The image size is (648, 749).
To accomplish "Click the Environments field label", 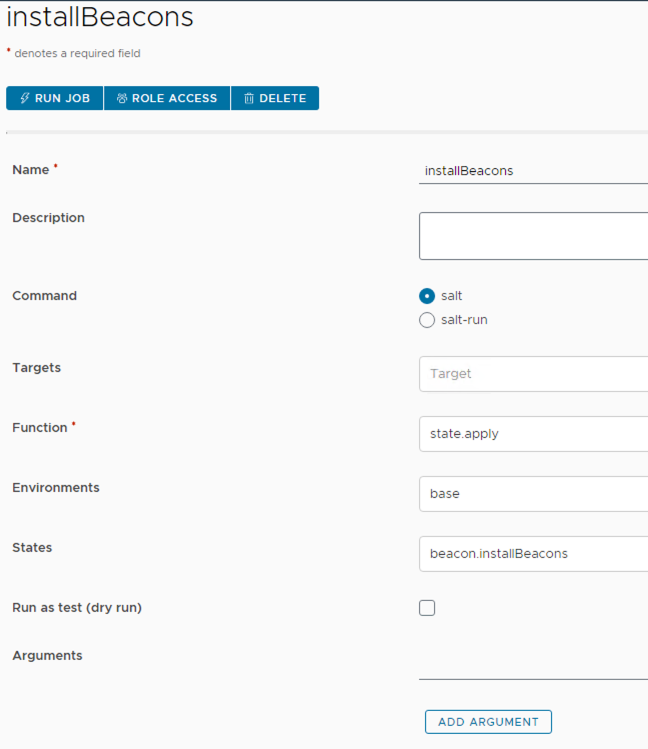I will click(x=56, y=488).
